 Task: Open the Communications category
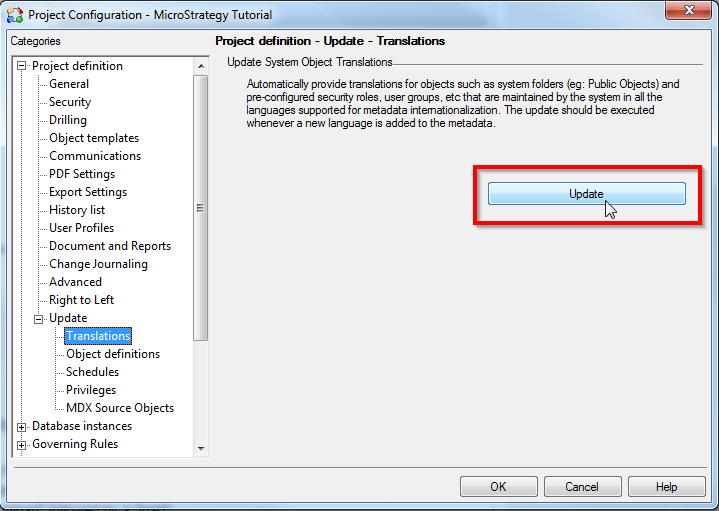pyautogui.click(x=95, y=156)
